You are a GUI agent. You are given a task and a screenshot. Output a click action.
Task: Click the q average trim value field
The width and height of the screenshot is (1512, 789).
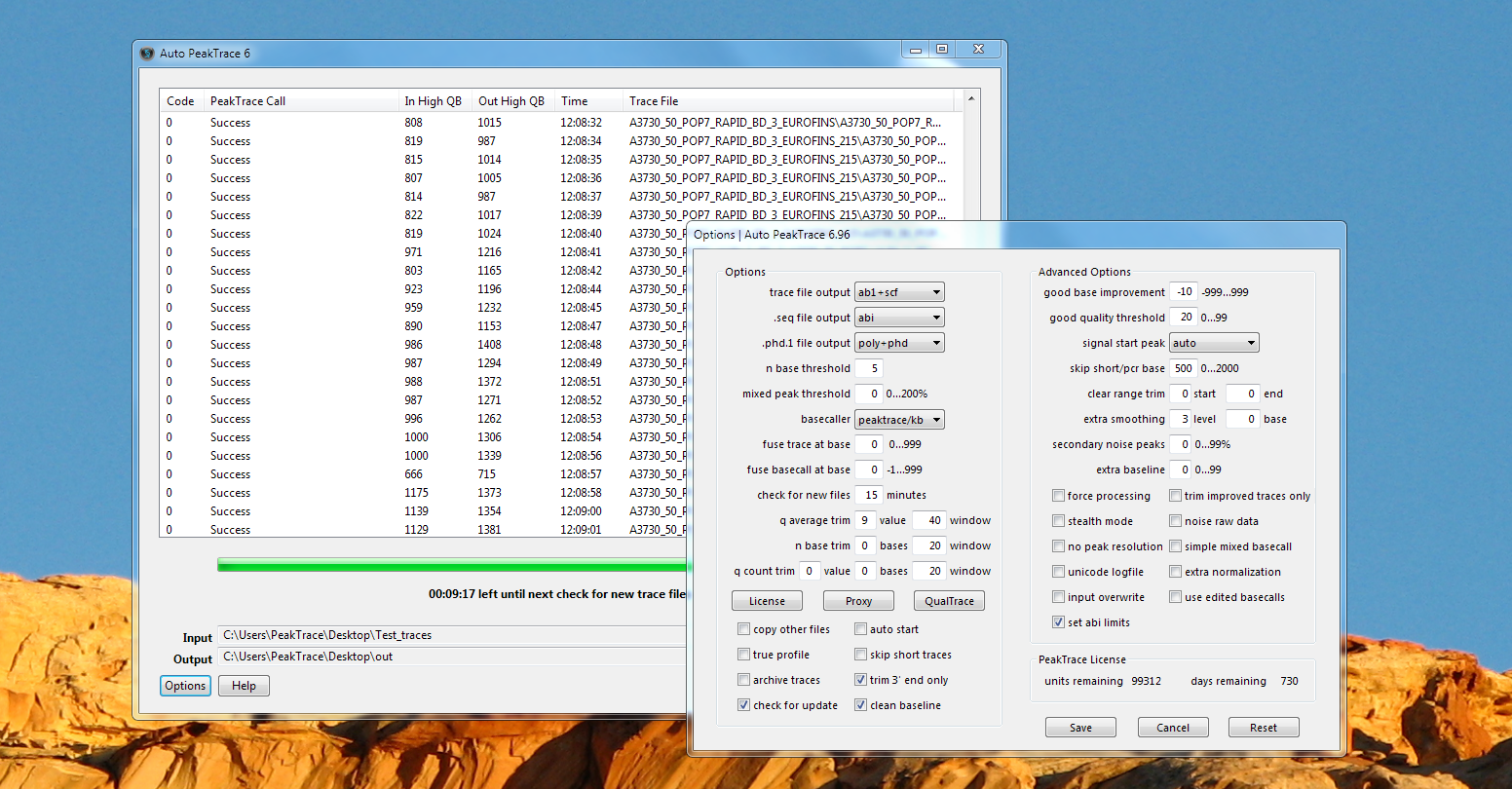pyautogui.click(x=865, y=520)
